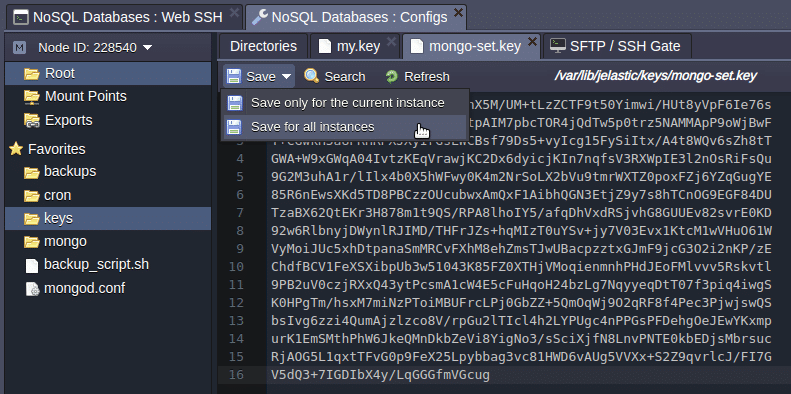Place cursor in line starting 85R6nEwsXKd5TD8
Screen dimensions: 791x394
pyautogui.click(x=521, y=195)
